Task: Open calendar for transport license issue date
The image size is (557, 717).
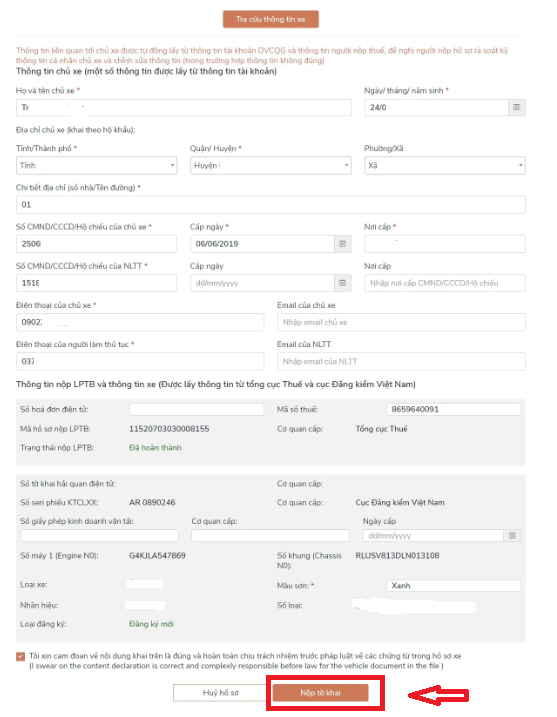Action: (x=512, y=535)
